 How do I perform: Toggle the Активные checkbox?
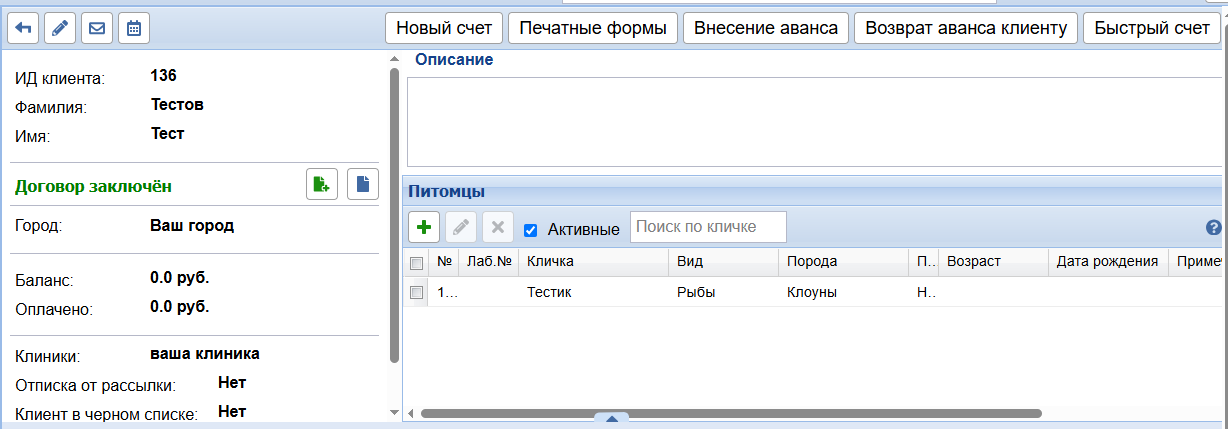point(531,230)
